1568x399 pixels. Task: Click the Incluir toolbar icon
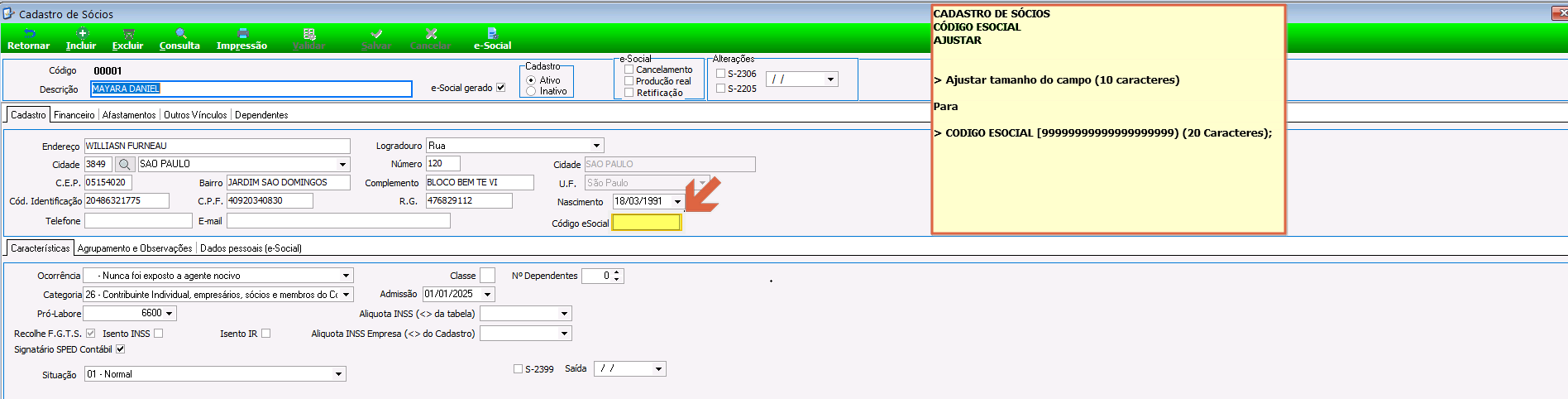(x=82, y=34)
